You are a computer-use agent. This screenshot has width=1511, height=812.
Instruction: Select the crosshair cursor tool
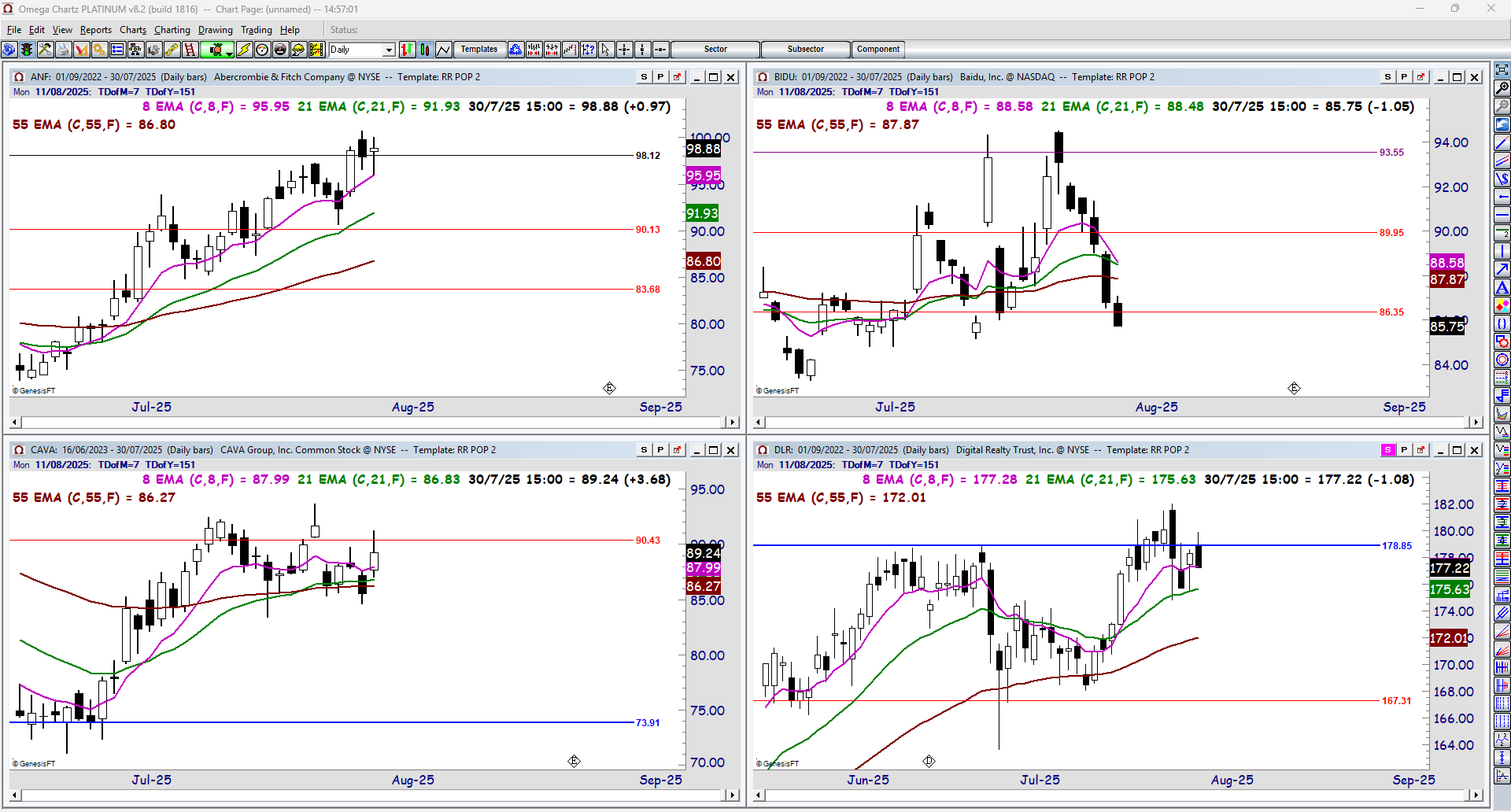[x=624, y=50]
